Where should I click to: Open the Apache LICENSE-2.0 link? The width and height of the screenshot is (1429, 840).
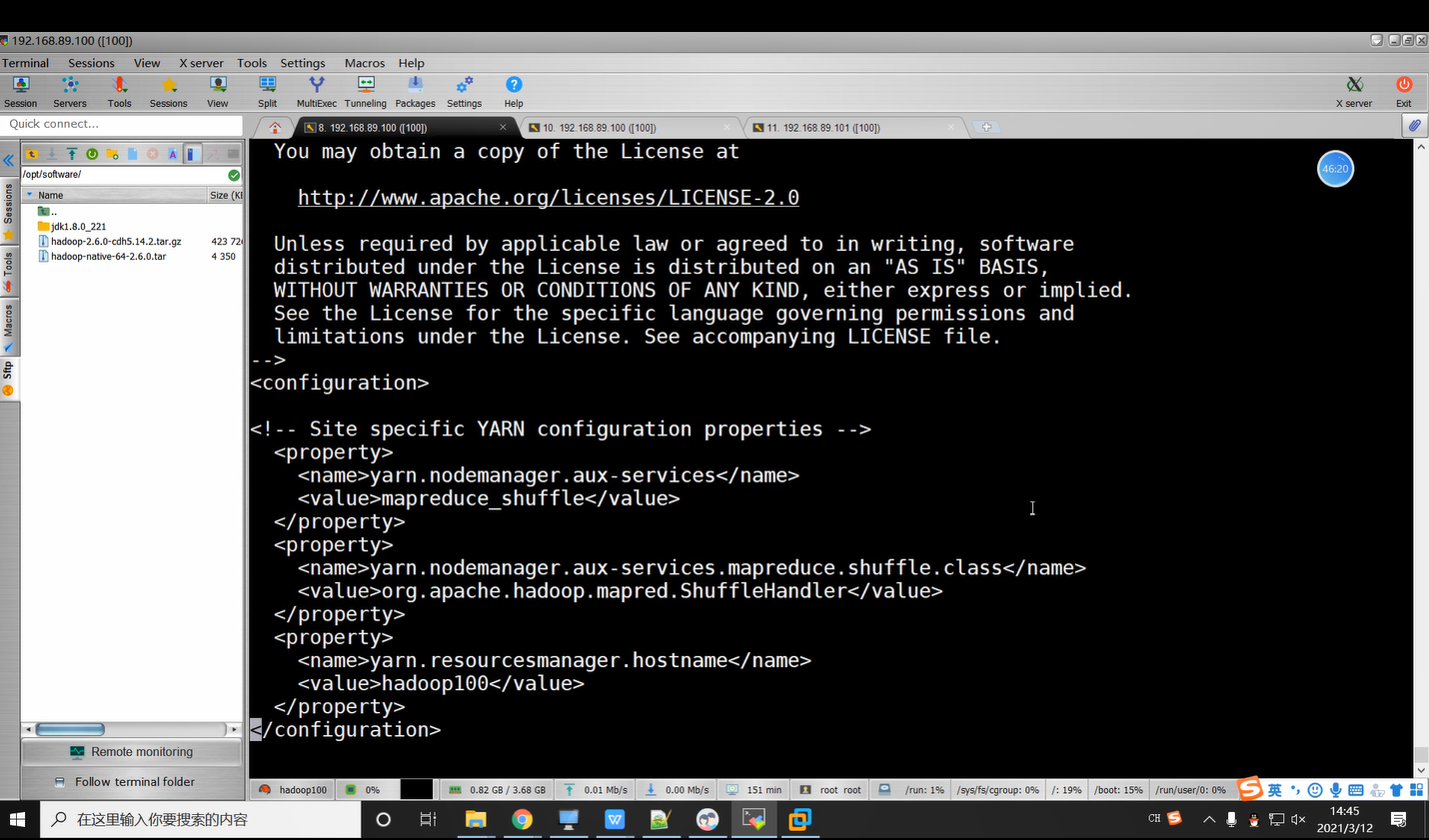[548, 198]
